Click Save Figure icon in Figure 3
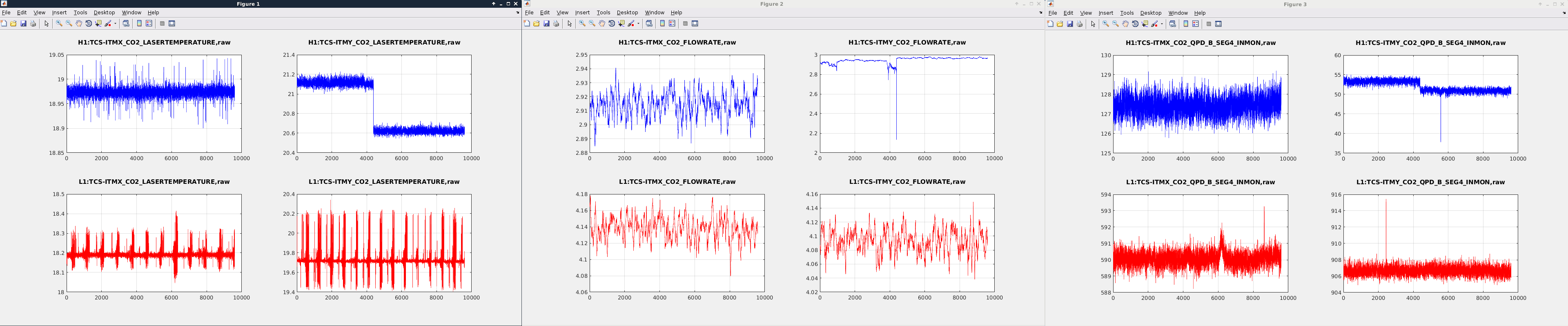 [x=1069, y=25]
